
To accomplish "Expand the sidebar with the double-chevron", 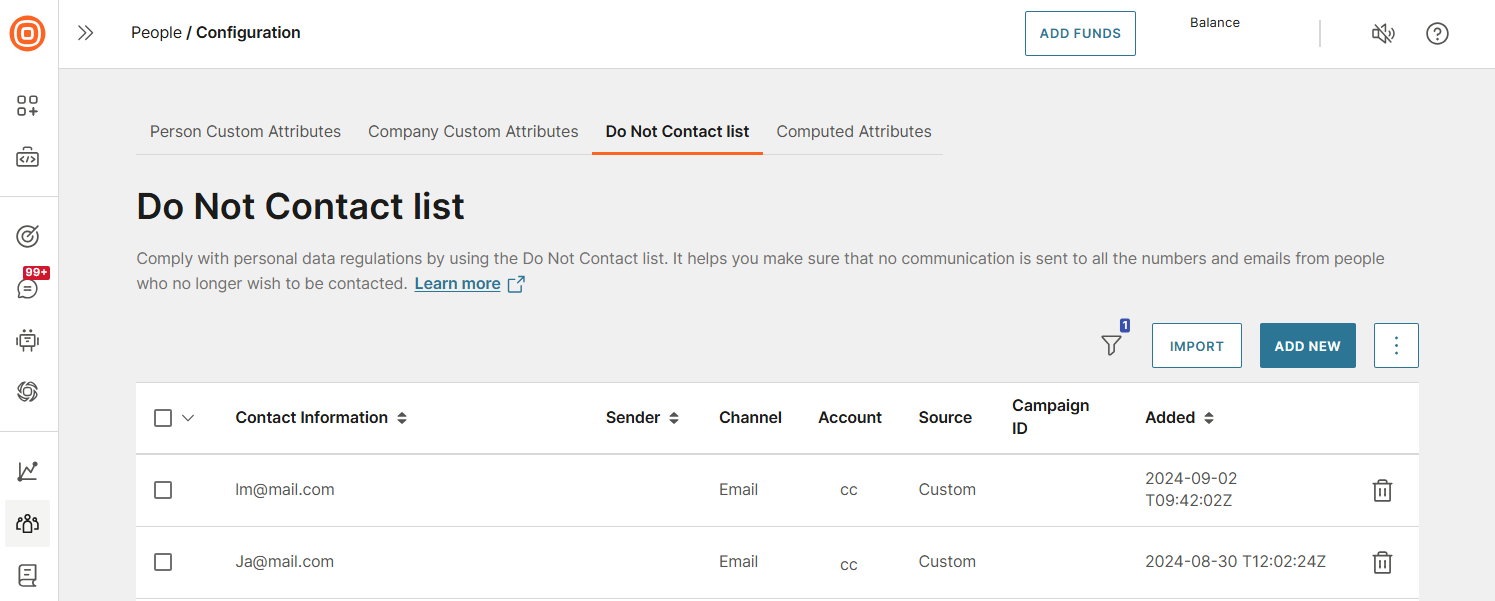I will [x=85, y=32].
